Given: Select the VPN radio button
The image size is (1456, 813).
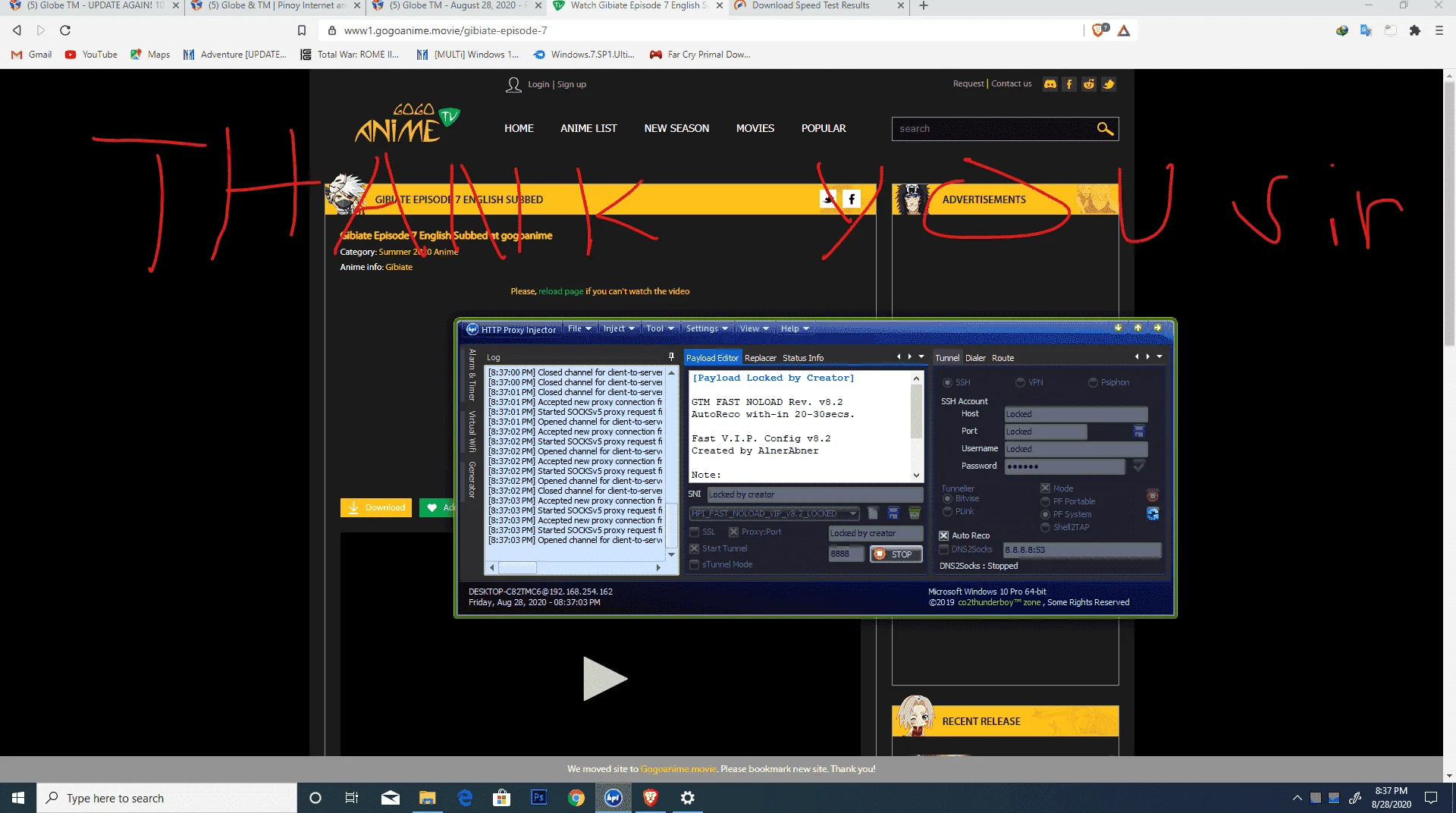Looking at the screenshot, I should pos(1020,382).
